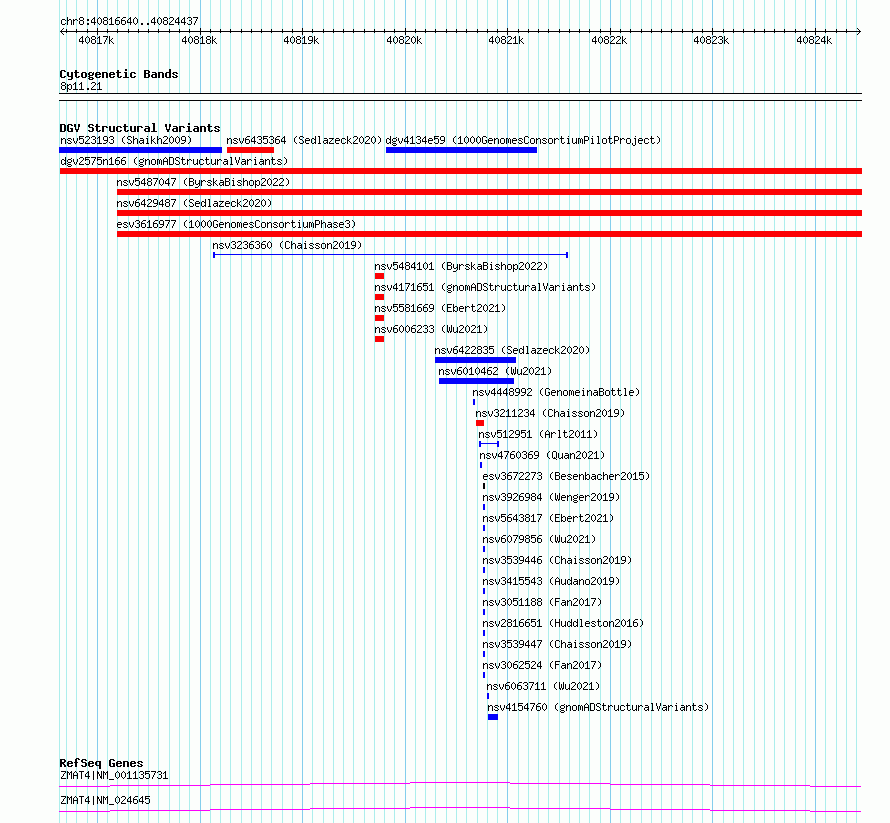Click nsv3051188 (Fan2017) label
Viewport: 890px width, 823px height.
point(542,602)
